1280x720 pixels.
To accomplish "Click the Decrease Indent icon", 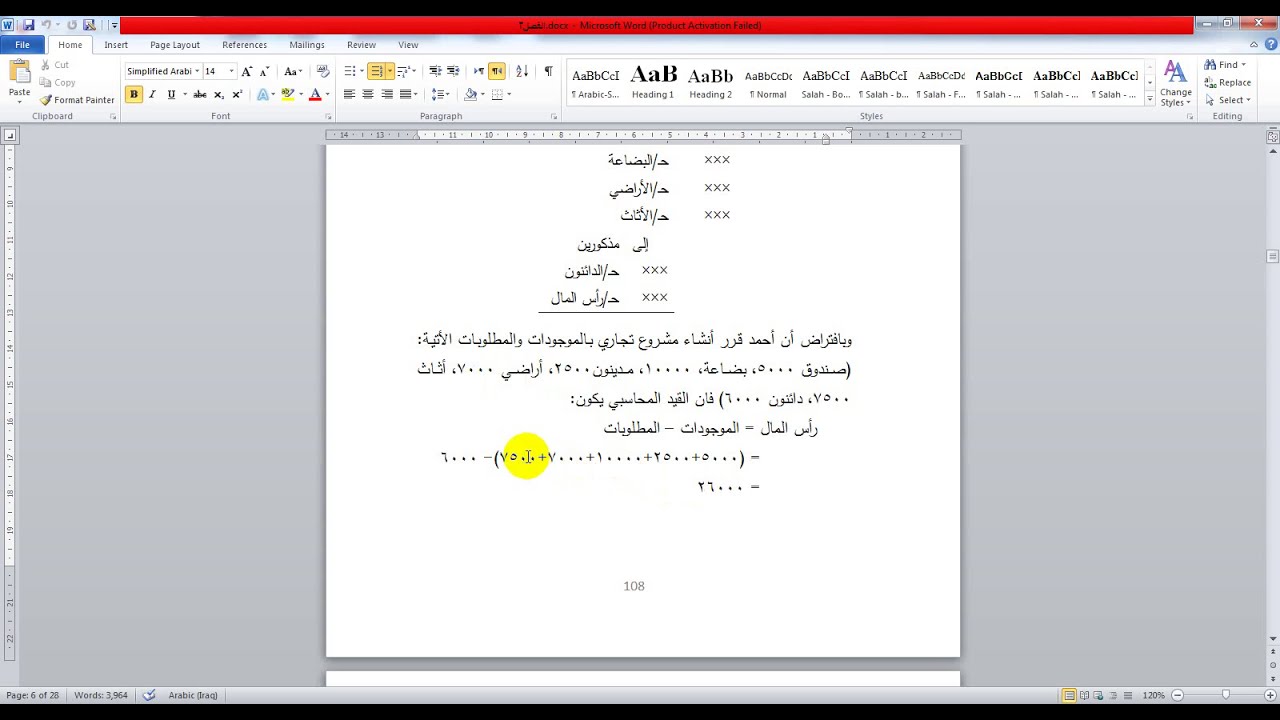I will tap(435, 71).
